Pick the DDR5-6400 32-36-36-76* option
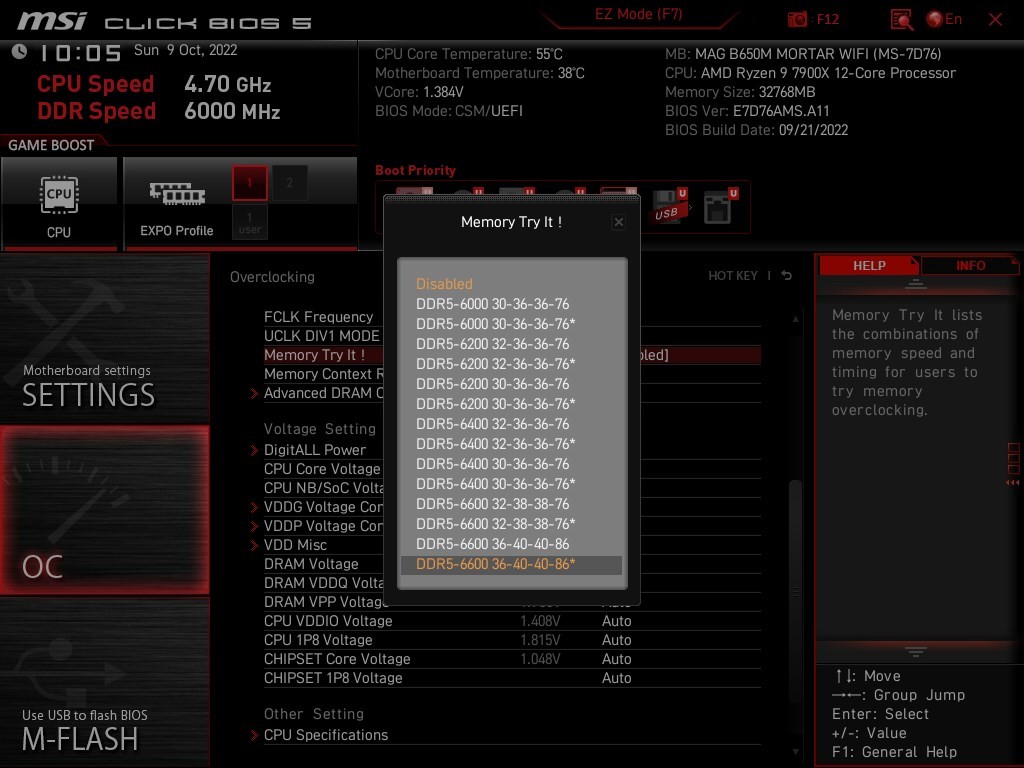The height and width of the screenshot is (768, 1024). (495, 444)
